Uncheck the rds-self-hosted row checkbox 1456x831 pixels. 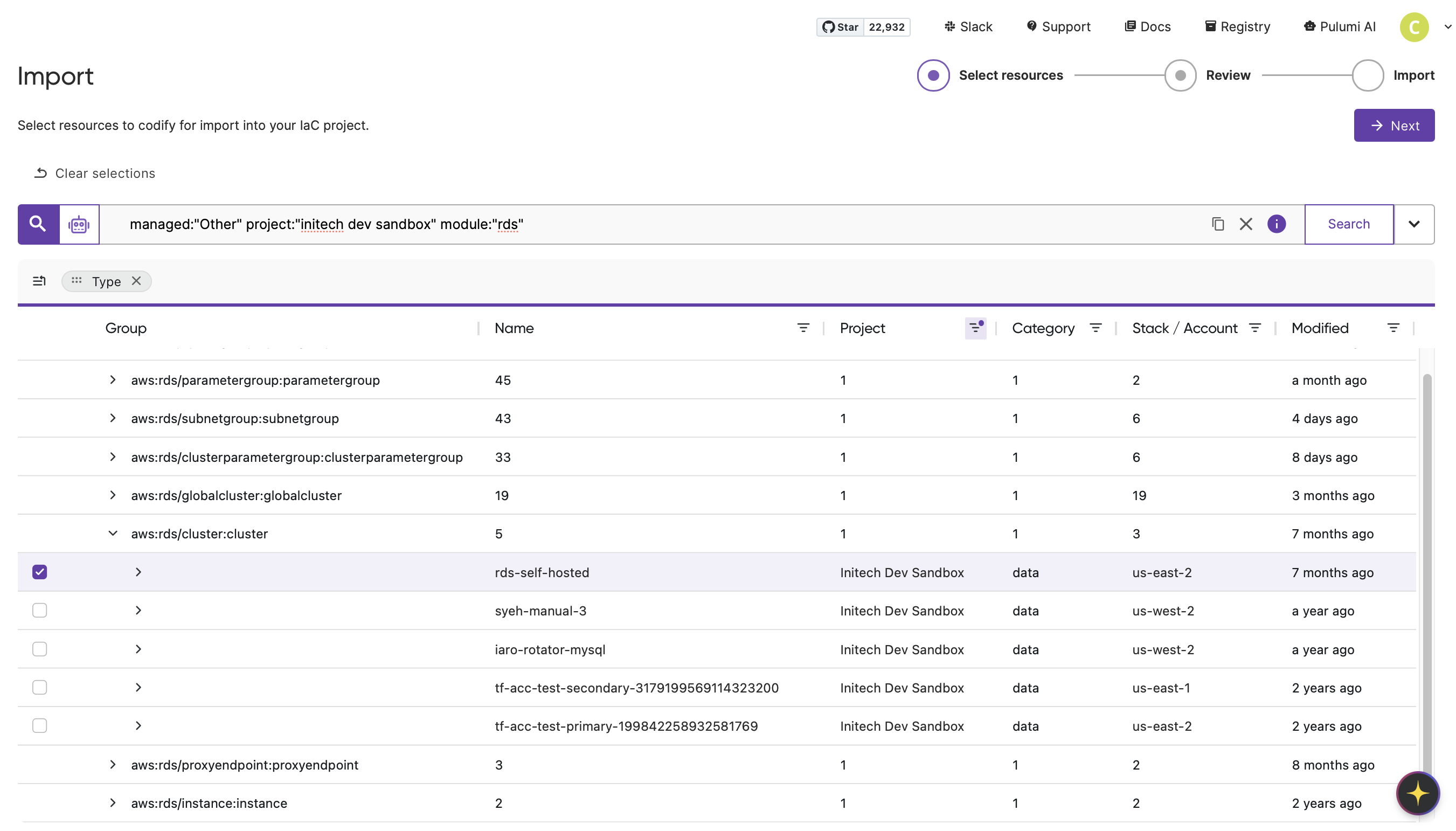click(x=39, y=572)
